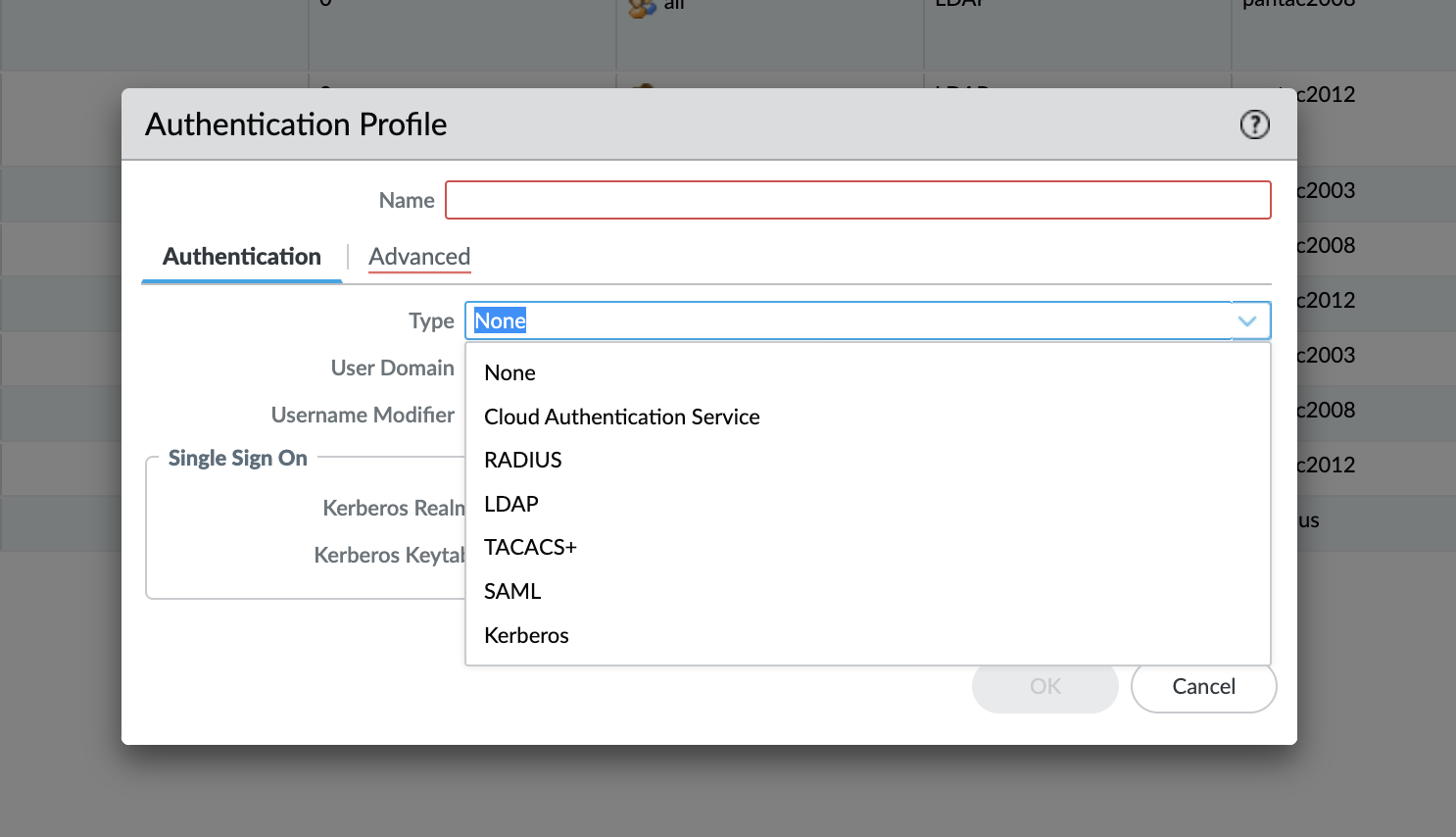The image size is (1456, 837).
Task: Focus the Name input field
Action: 857,200
